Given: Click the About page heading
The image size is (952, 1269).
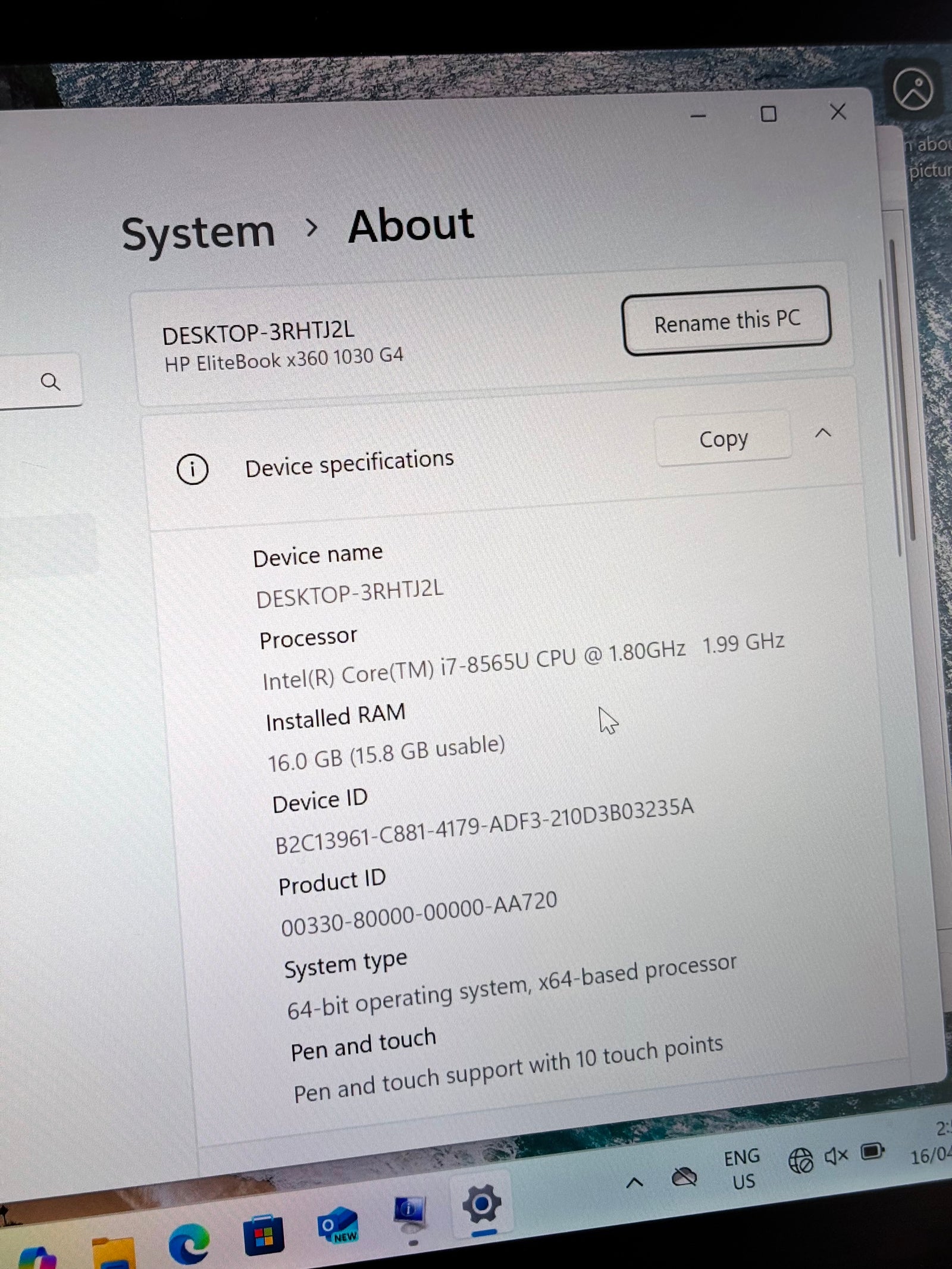Looking at the screenshot, I should coord(411,226).
